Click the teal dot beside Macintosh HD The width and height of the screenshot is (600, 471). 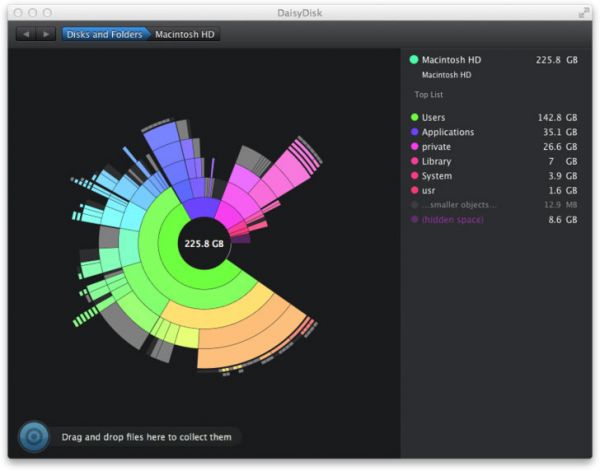pyautogui.click(x=414, y=60)
